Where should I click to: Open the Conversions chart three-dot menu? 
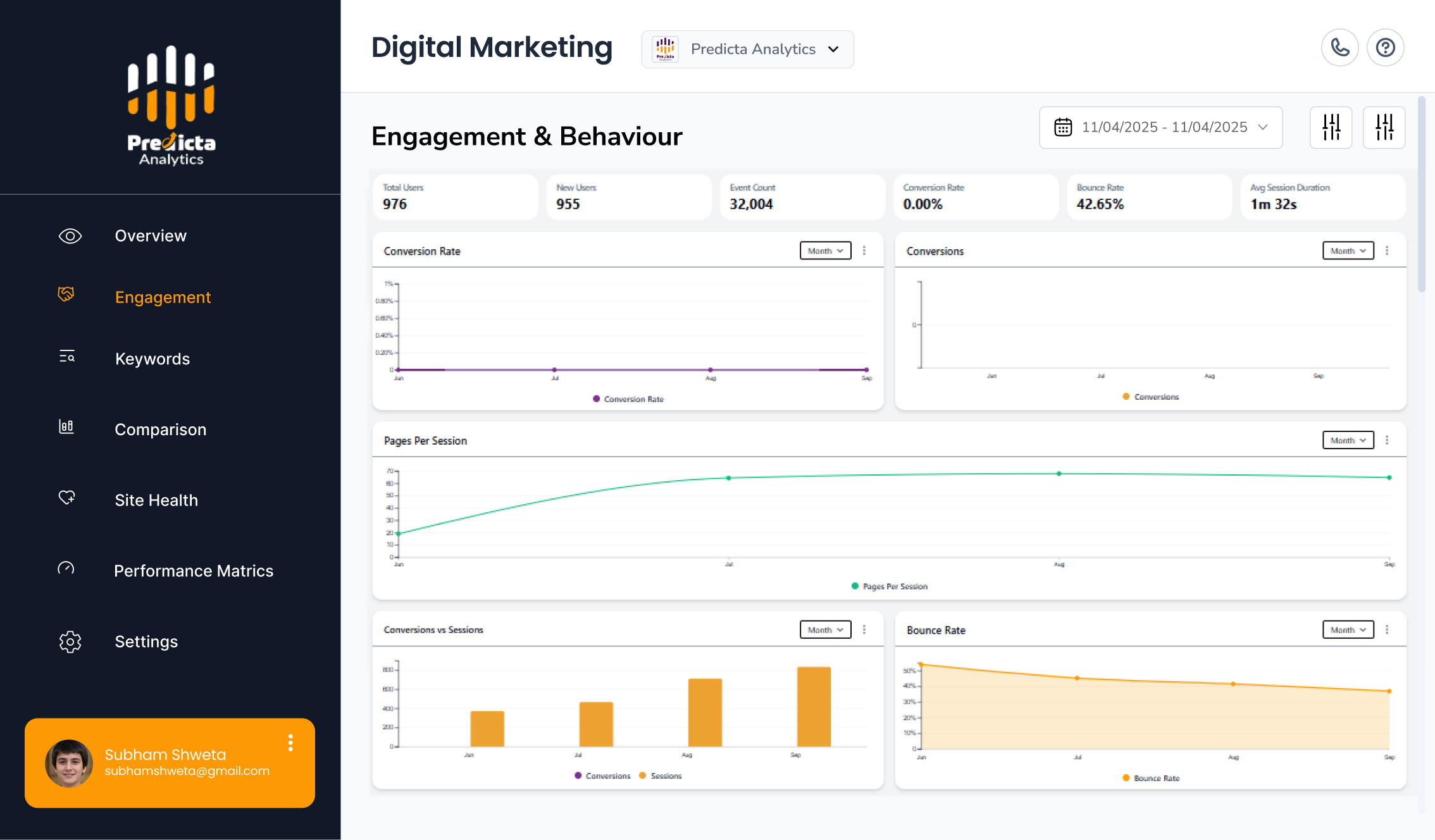click(1387, 251)
